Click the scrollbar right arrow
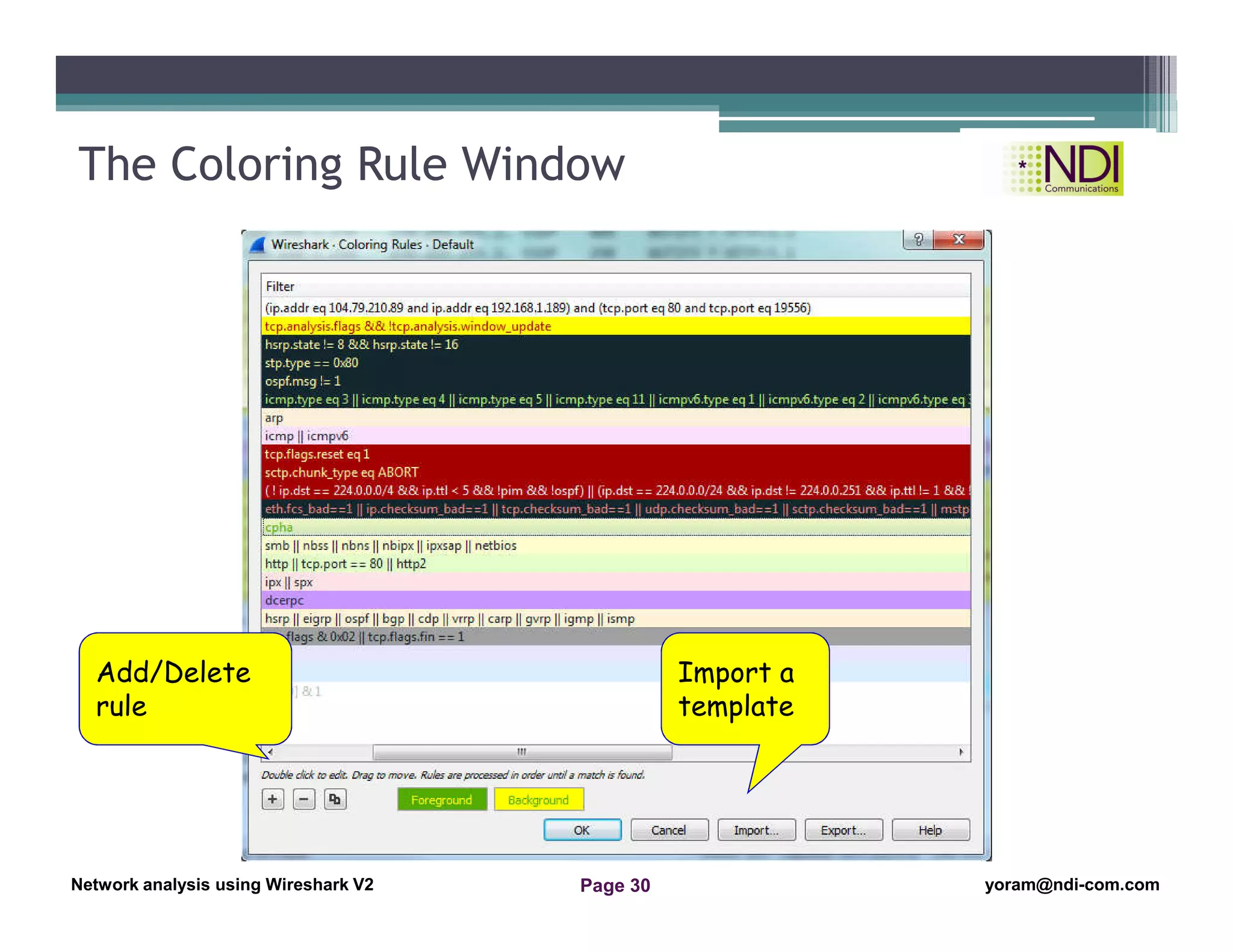The image size is (1233, 952). click(961, 752)
